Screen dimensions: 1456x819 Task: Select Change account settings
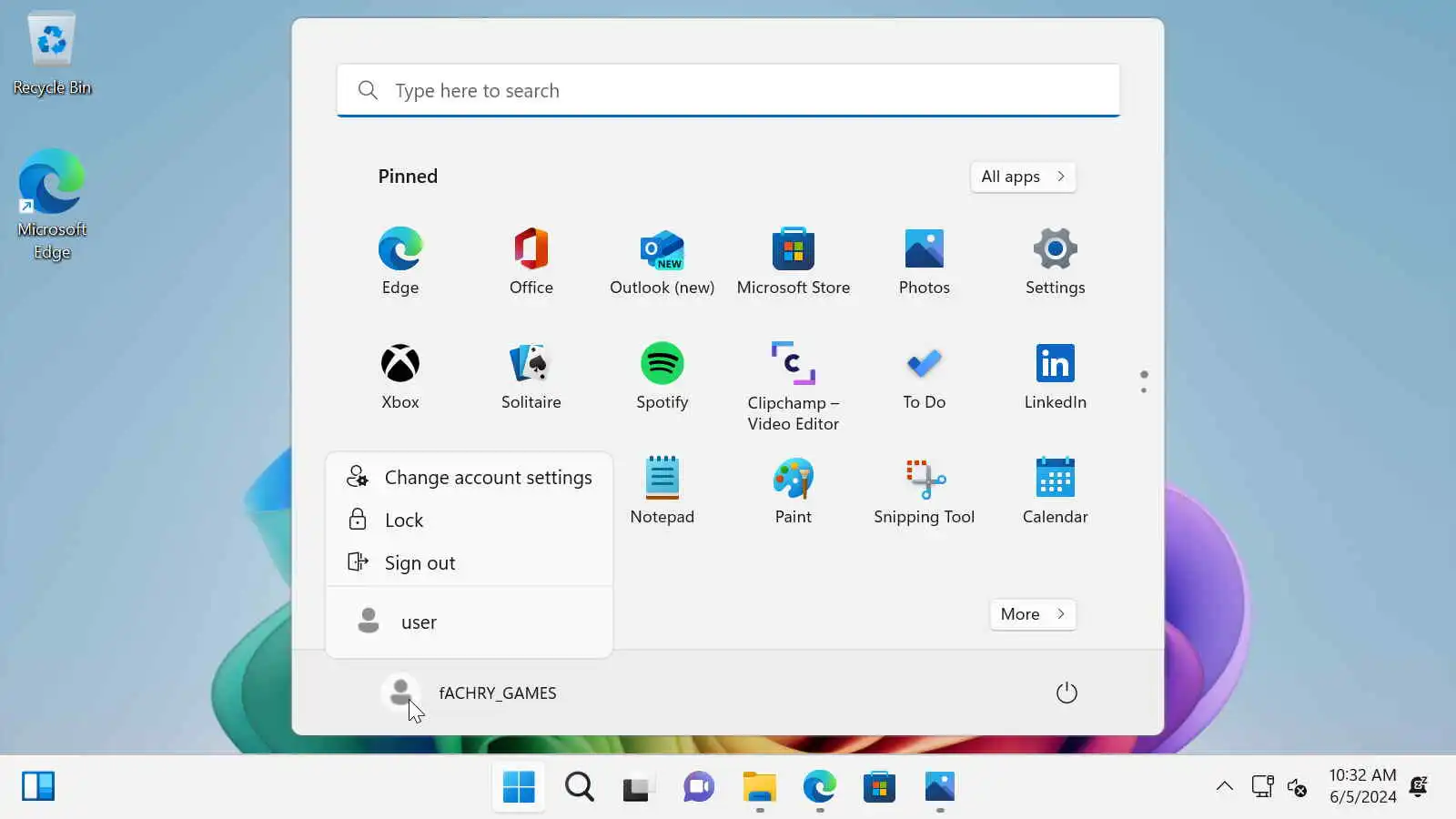[x=470, y=478]
